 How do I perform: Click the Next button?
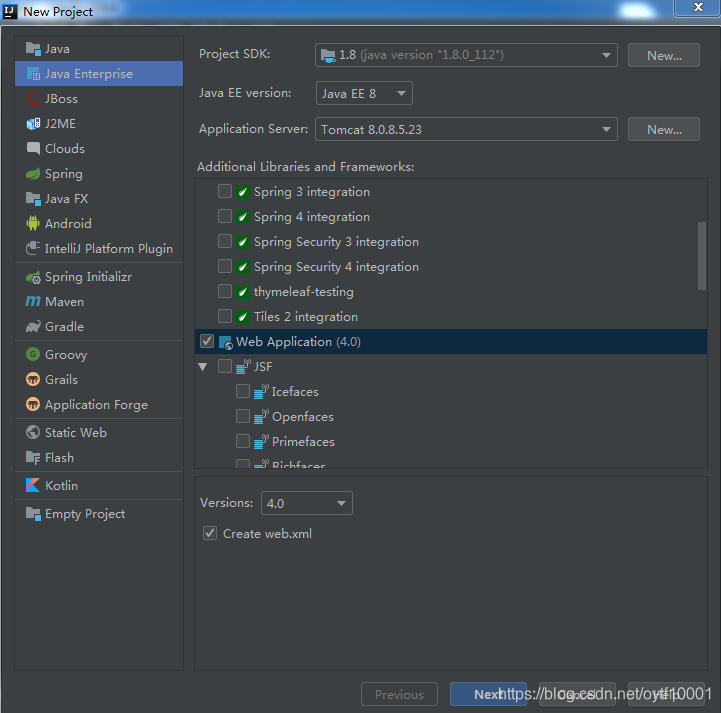[488, 694]
